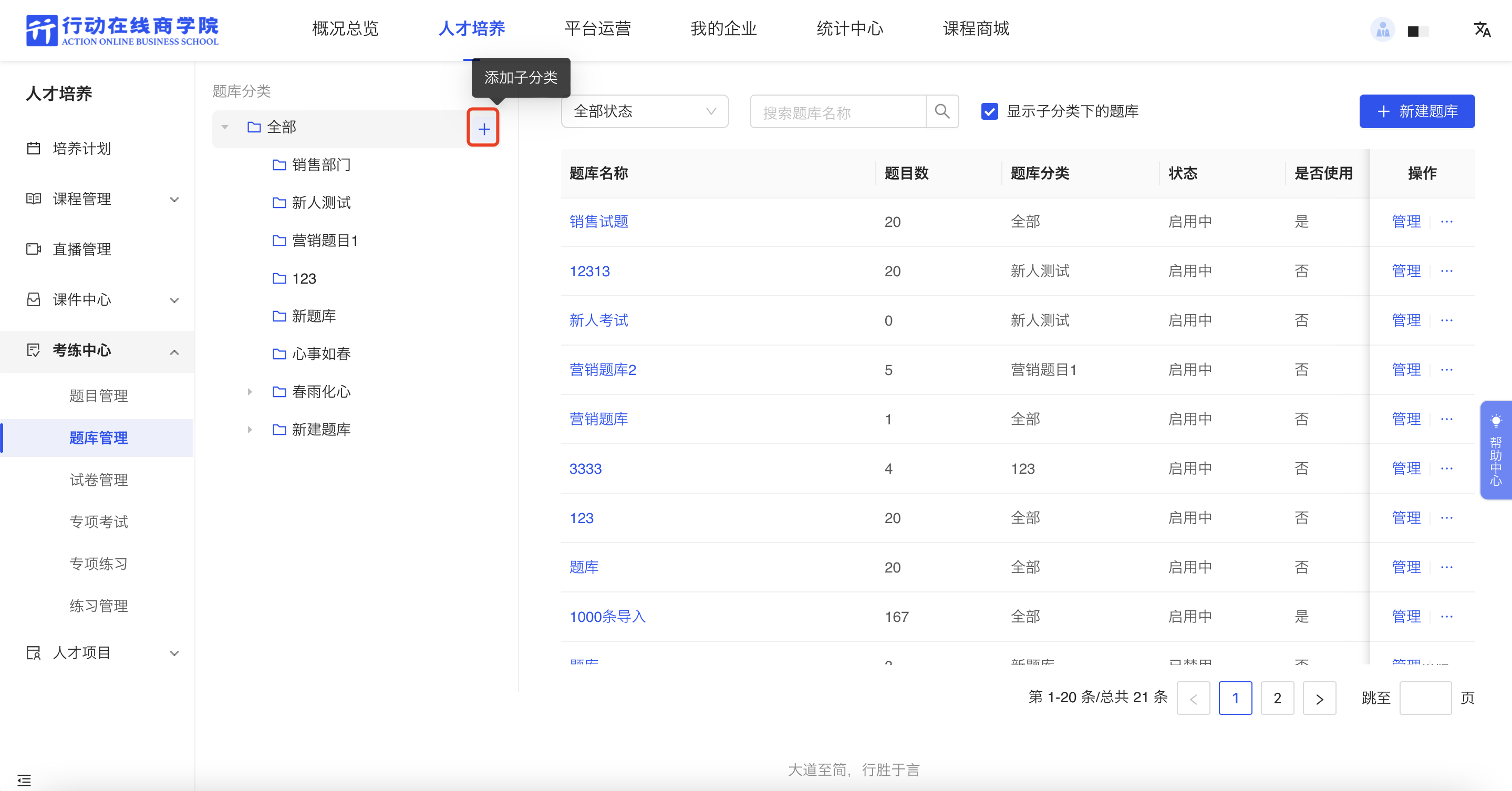Collapse the 全部 category tree node
Image resolution: width=1512 pixels, height=791 pixels.
(225, 127)
